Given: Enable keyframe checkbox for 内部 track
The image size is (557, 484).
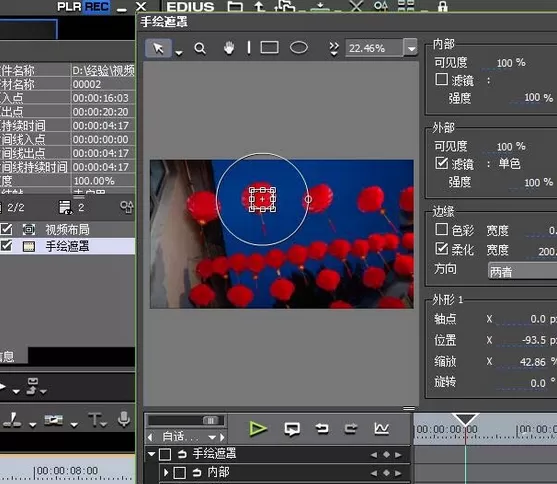Looking at the screenshot, I should (179, 473).
